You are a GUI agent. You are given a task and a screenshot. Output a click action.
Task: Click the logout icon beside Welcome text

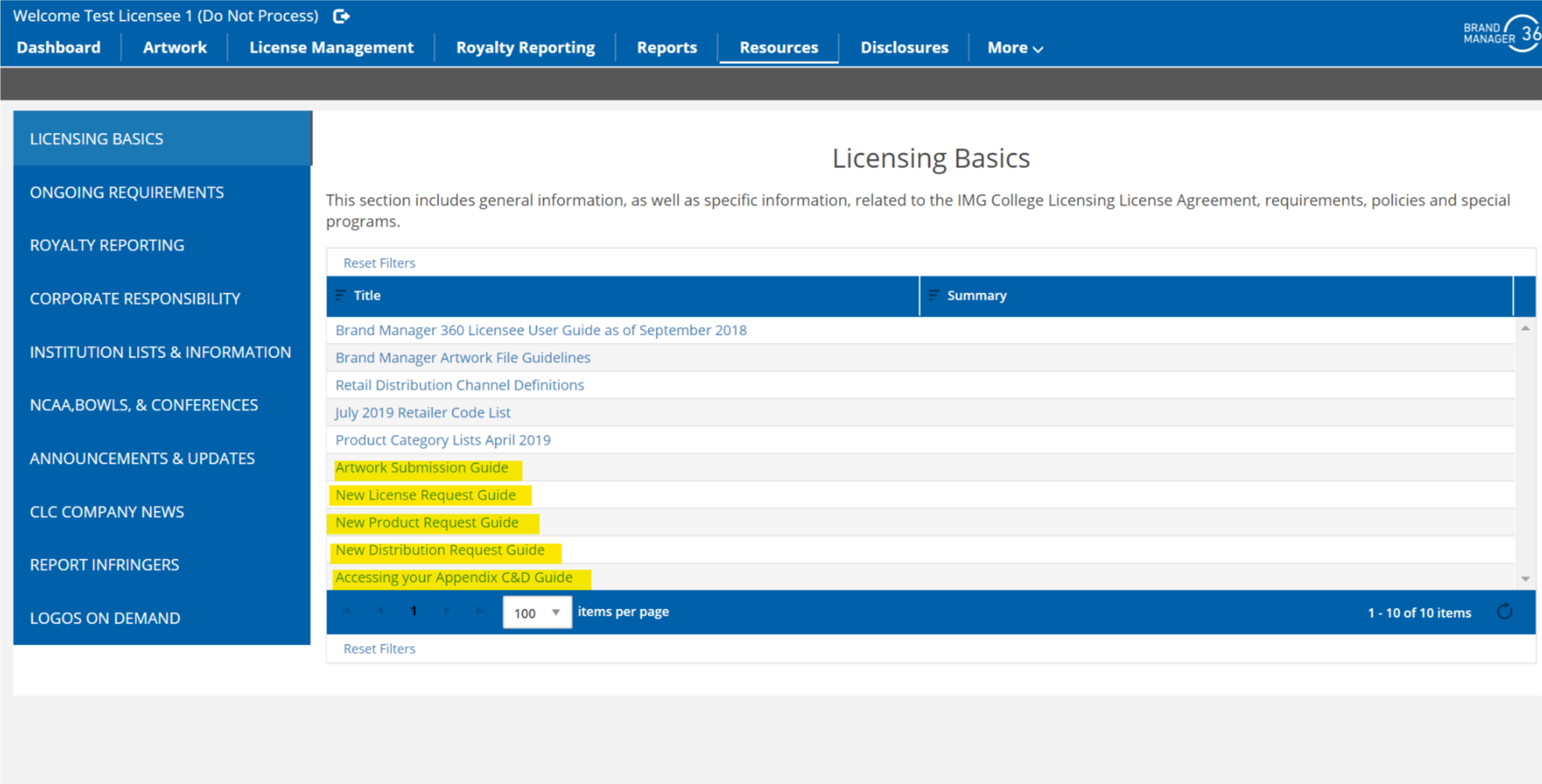tap(341, 16)
